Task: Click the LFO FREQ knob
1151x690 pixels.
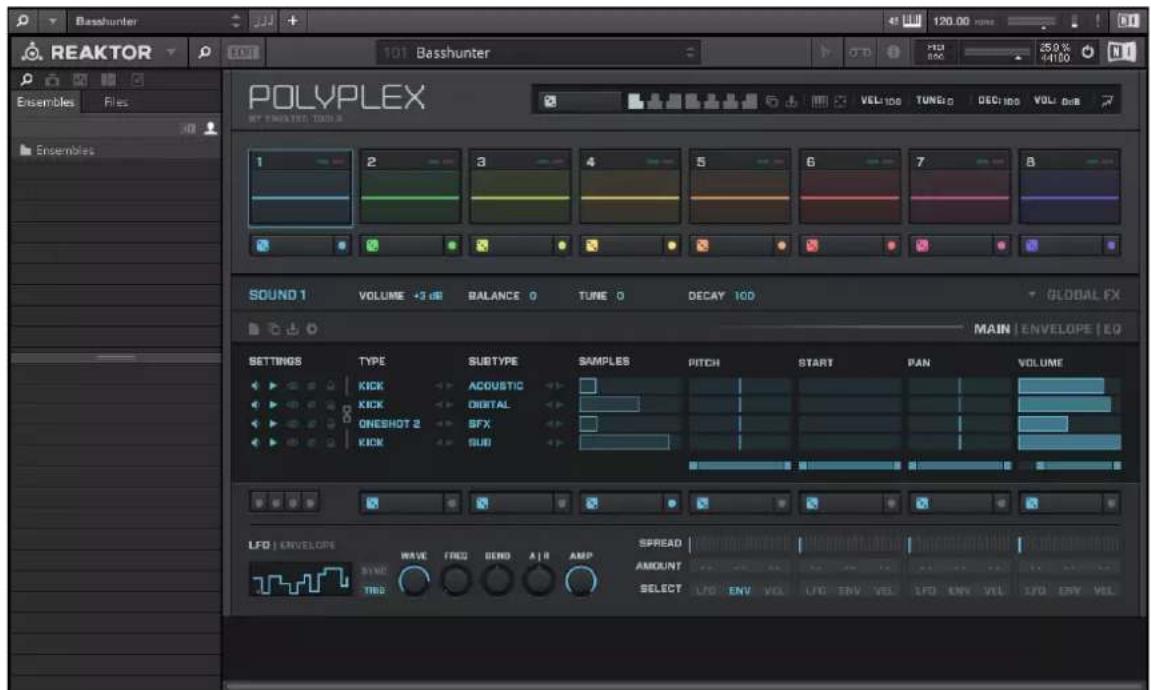Action: click(455, 581)
